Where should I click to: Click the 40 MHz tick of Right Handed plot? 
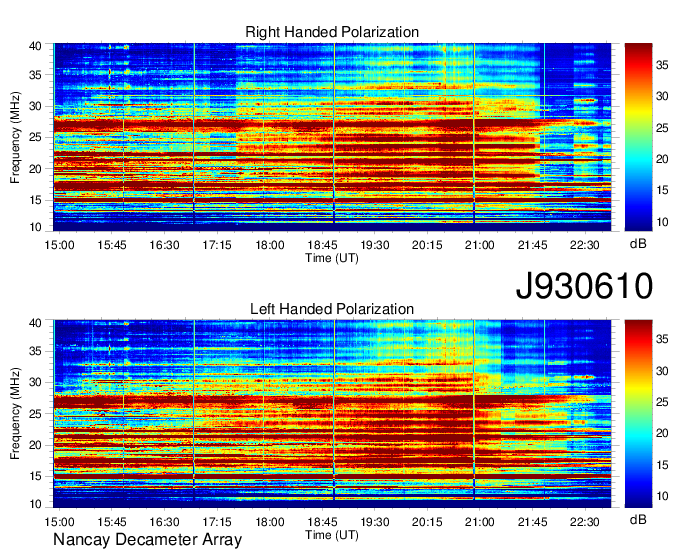tap(35, 46)
